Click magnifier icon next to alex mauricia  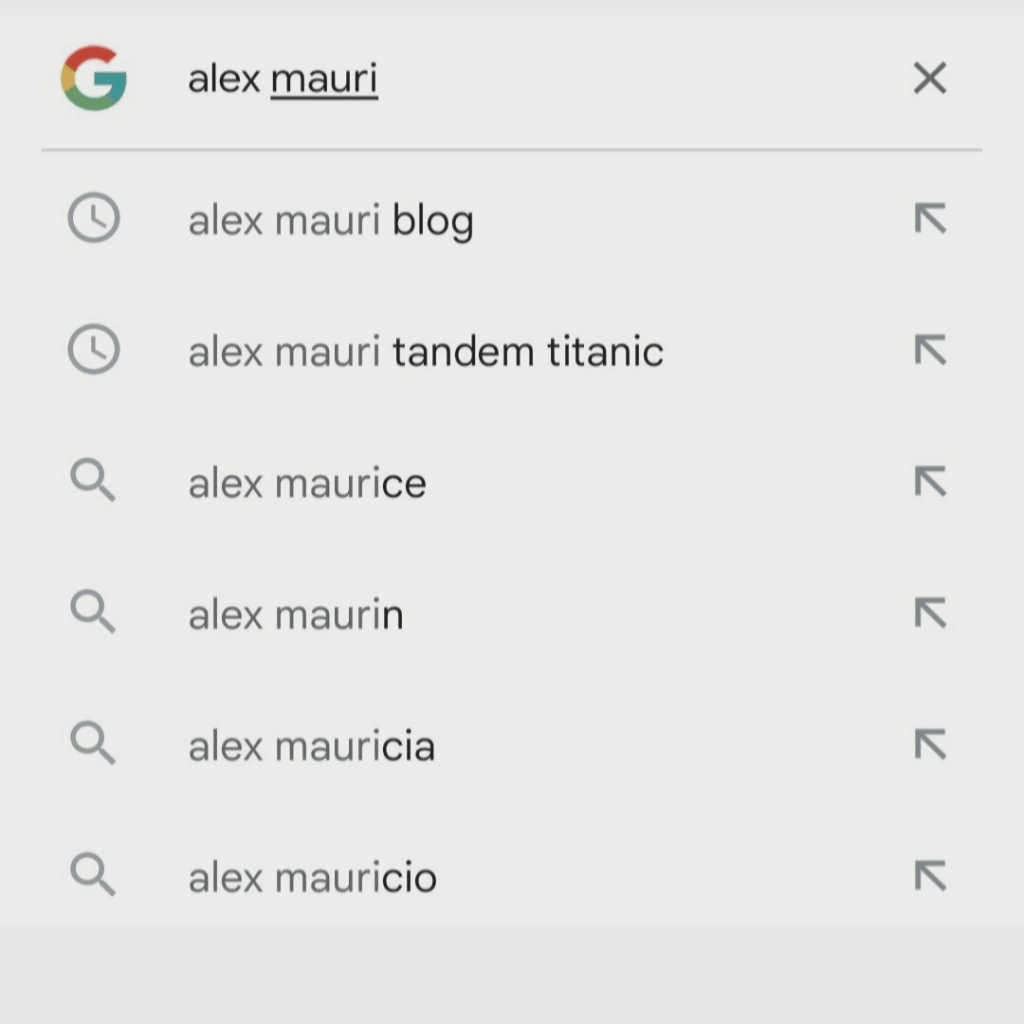click(x=93, y=745)
